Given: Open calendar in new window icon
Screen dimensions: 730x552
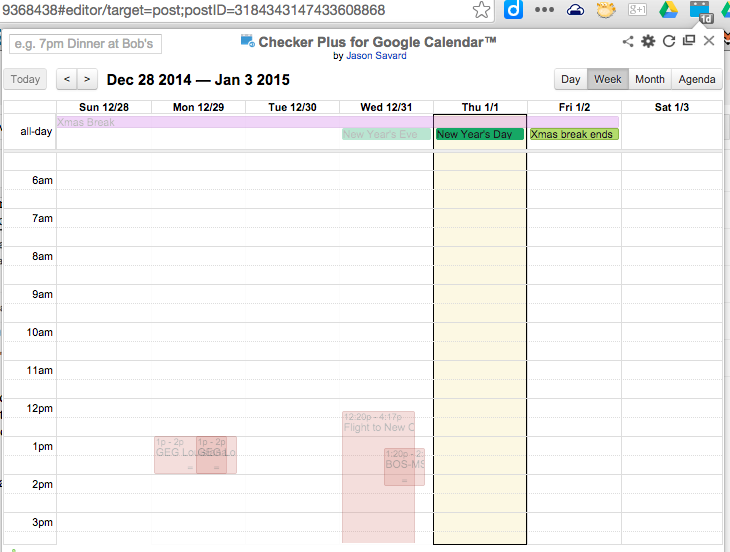Looking at the screenshot, I should pos(689,40).
